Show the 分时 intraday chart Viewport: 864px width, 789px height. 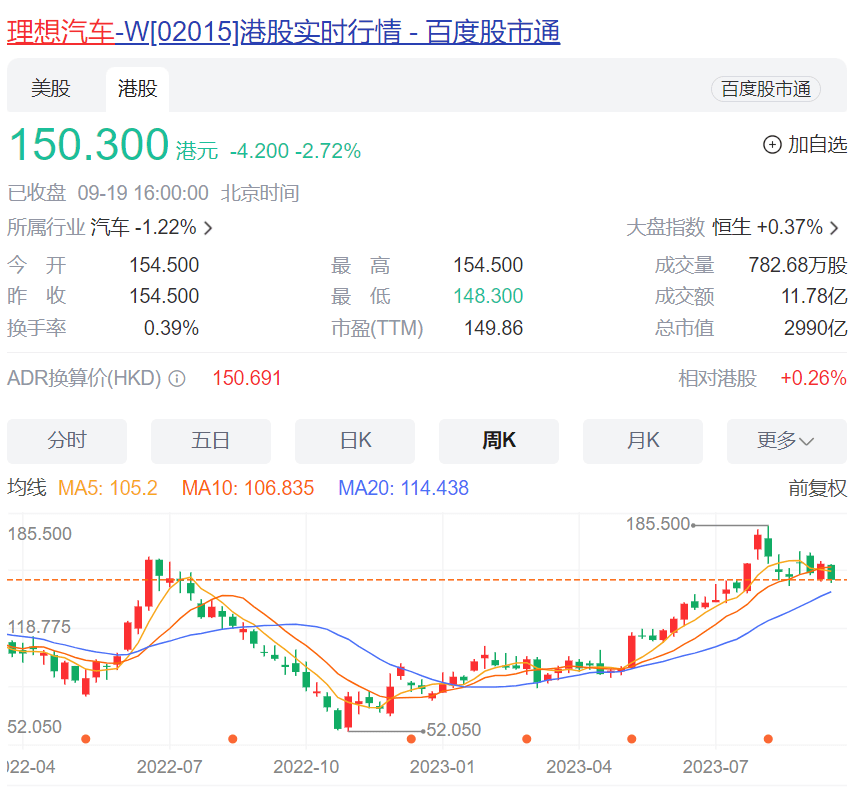point(67,441)
